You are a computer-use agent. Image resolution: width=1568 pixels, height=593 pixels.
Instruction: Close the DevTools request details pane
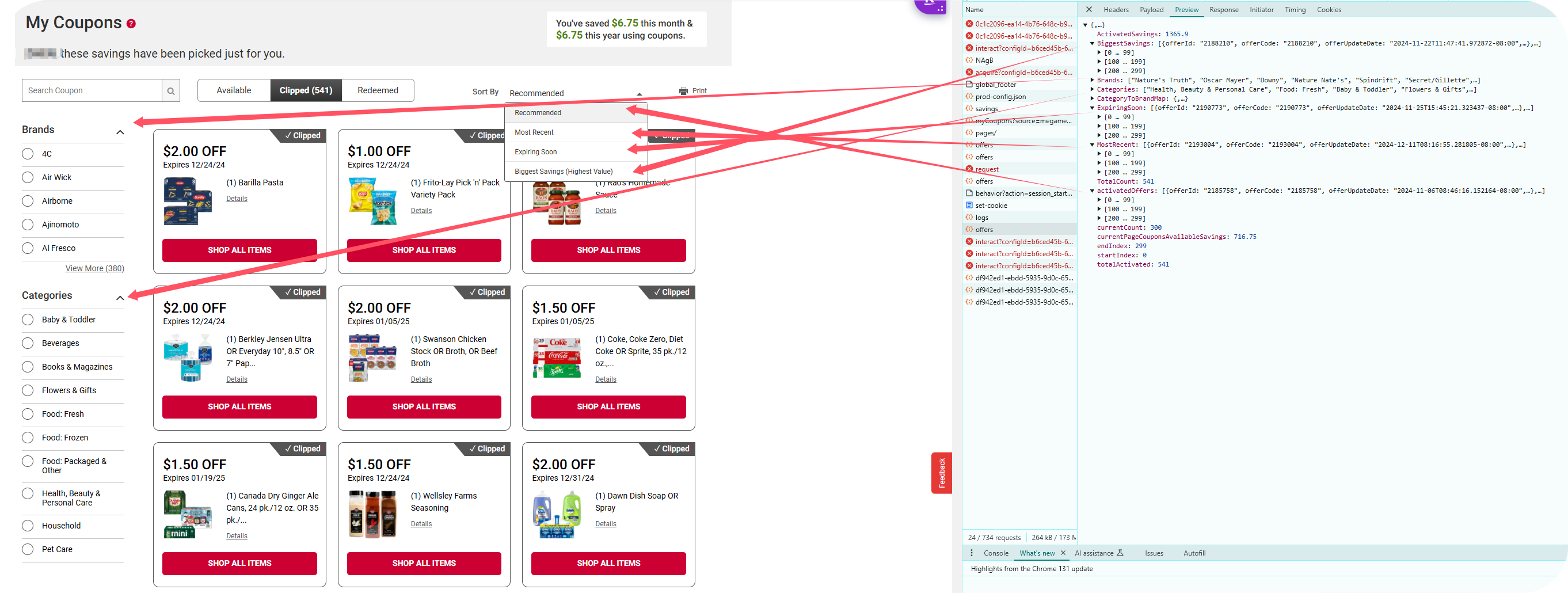coord(1089,10)
